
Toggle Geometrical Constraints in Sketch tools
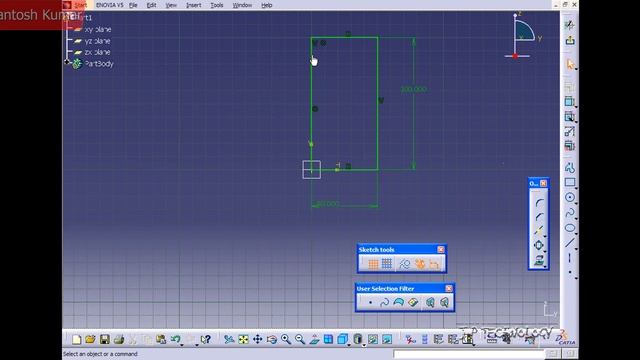click(x=420, y=264)
